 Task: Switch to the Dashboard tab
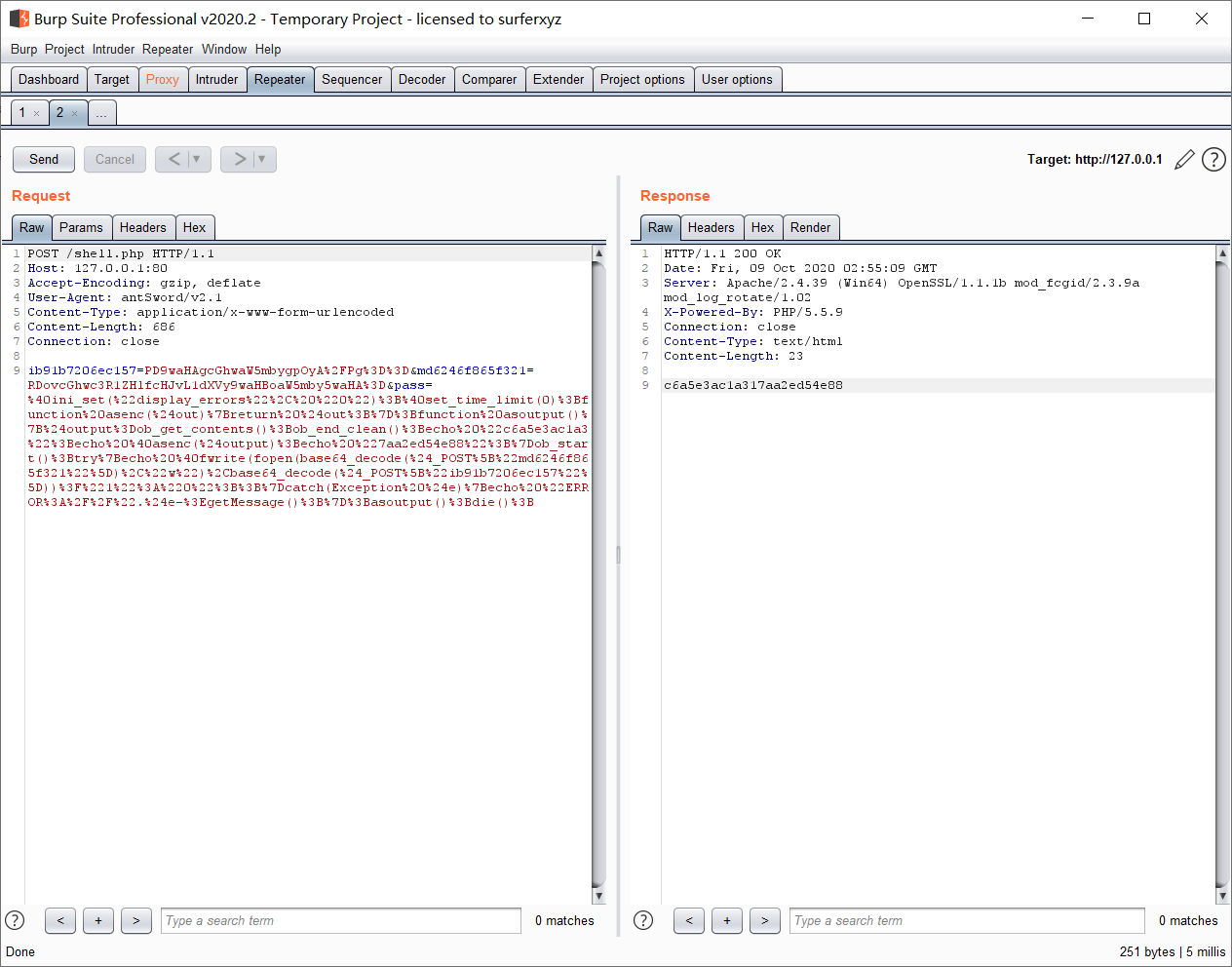pyautogui.click(x=49, y=80)
